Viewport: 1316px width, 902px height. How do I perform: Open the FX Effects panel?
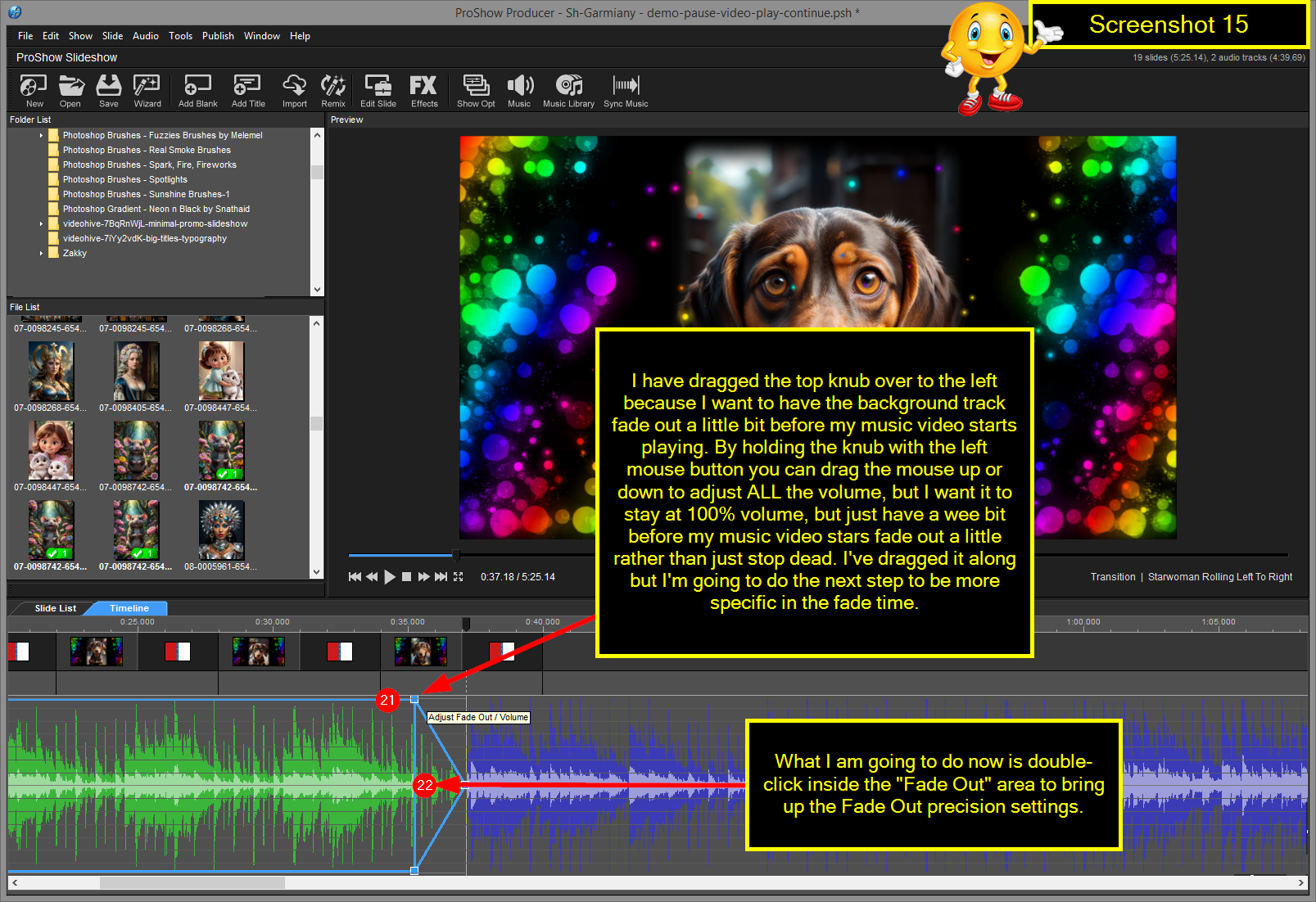[x=424, y=91]
